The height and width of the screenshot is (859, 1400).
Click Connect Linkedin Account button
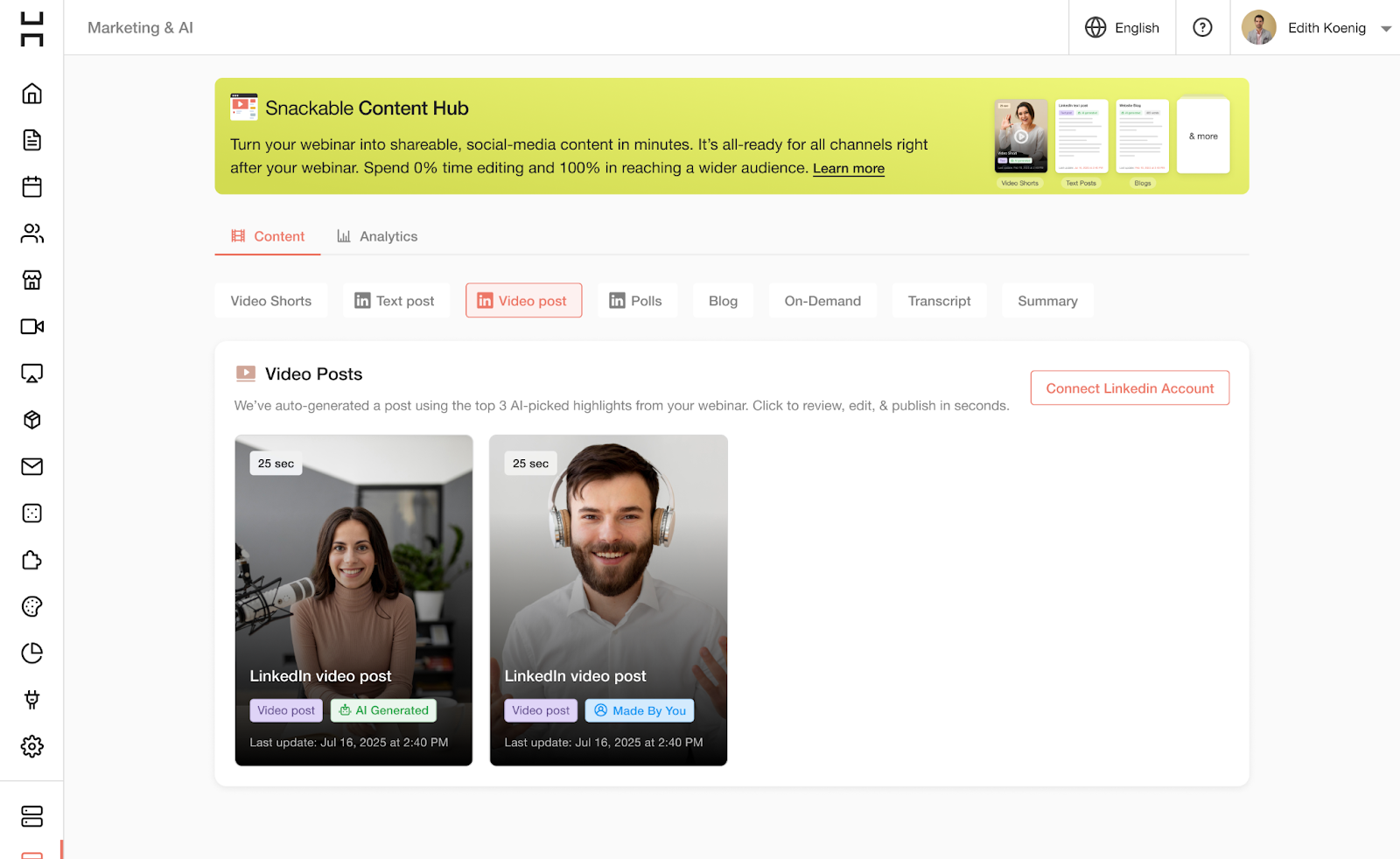pyautogui.click(x=1129, y=388)
